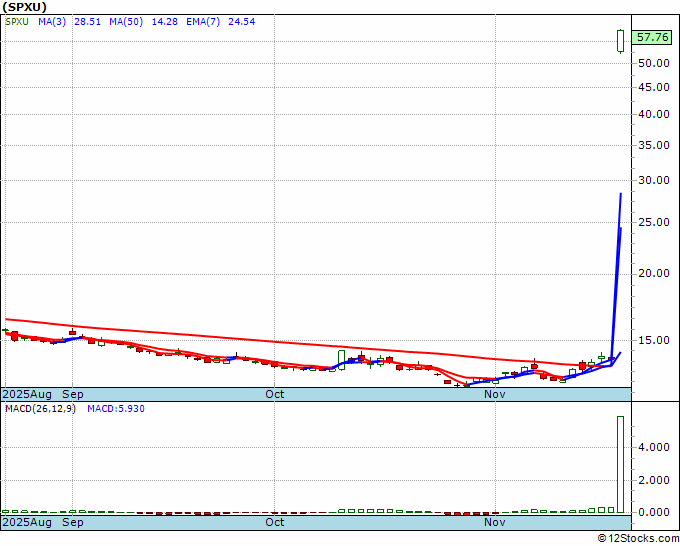The image size is (680, 546).
Task: Click the 4.000 MACD axis label
Action: [654, 448]
